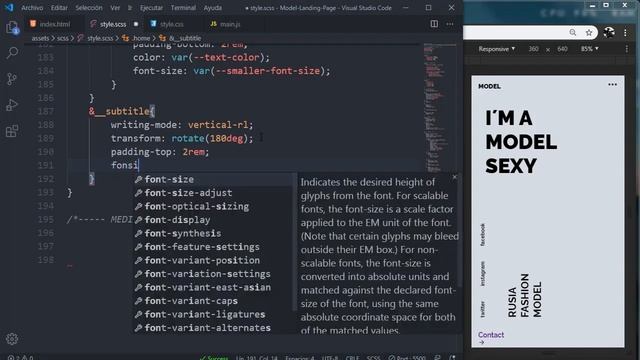Click the VS Code logo icon

9,7
